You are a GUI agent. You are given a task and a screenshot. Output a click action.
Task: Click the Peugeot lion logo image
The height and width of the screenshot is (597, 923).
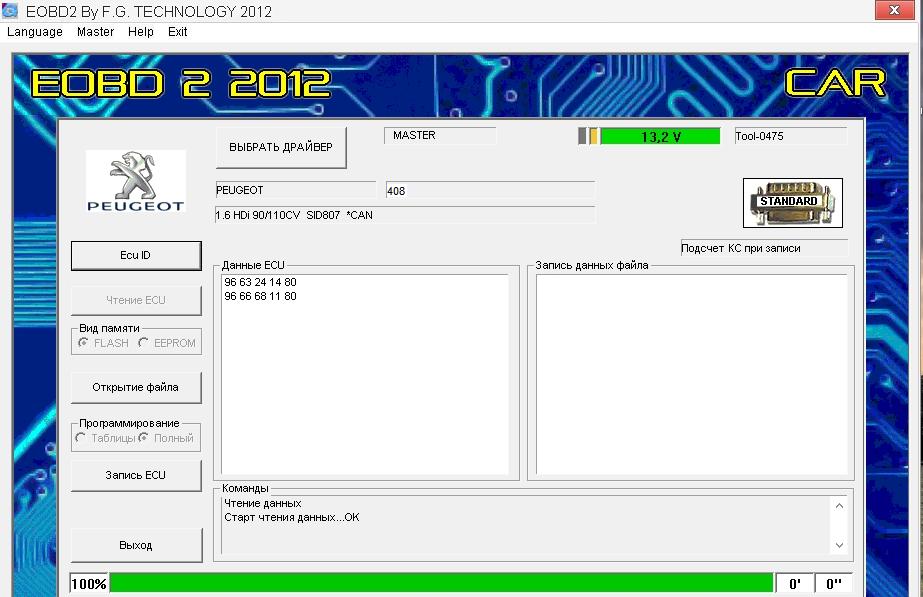pos(136,181)
